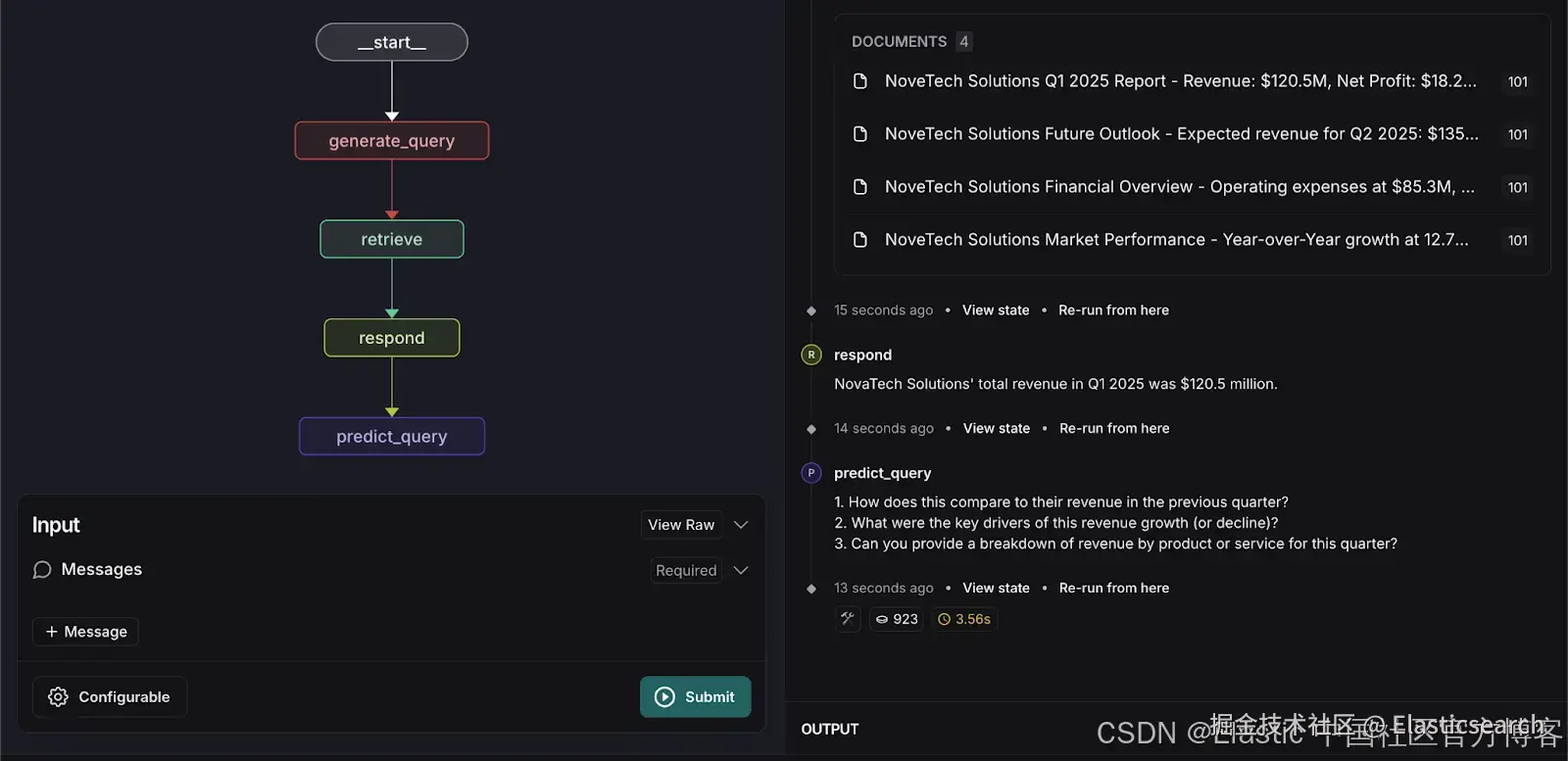Re-run from here after predict_query
Image resolution: width=1568 pixels, height=761 pixels.
(1113, 588)
